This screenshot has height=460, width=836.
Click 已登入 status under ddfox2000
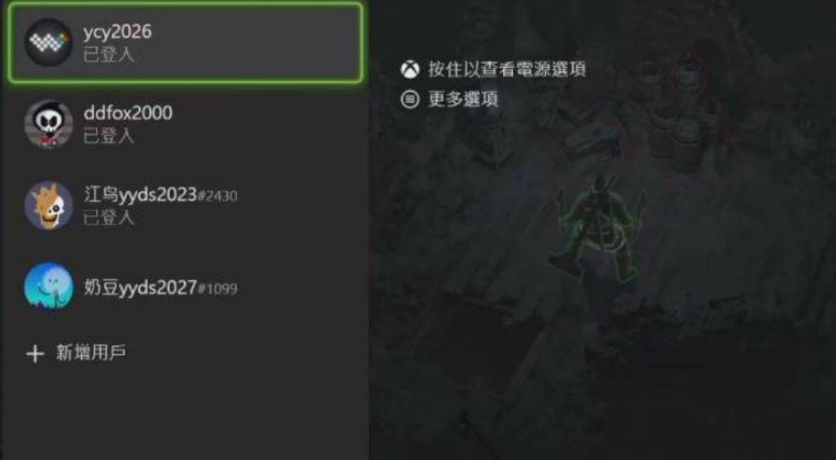[x=109, y=136]
